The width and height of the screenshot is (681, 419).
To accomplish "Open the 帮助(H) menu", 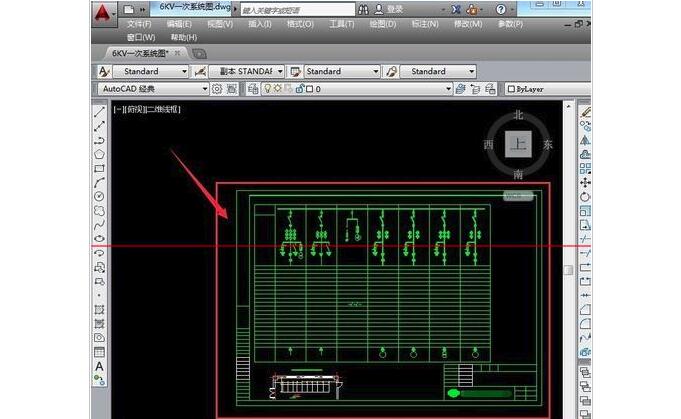I will pos(184,38).
